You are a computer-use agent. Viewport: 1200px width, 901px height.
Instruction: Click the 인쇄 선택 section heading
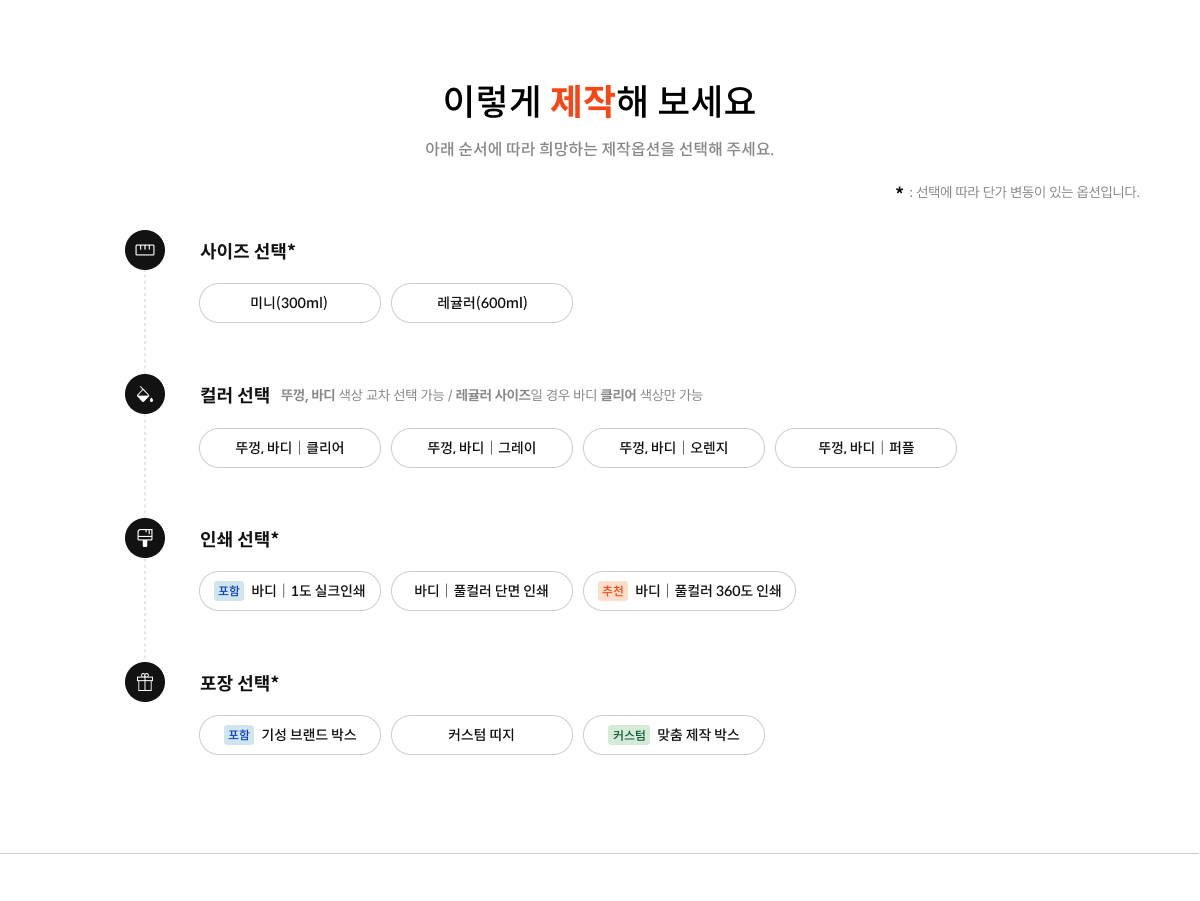tap(239, 539)
